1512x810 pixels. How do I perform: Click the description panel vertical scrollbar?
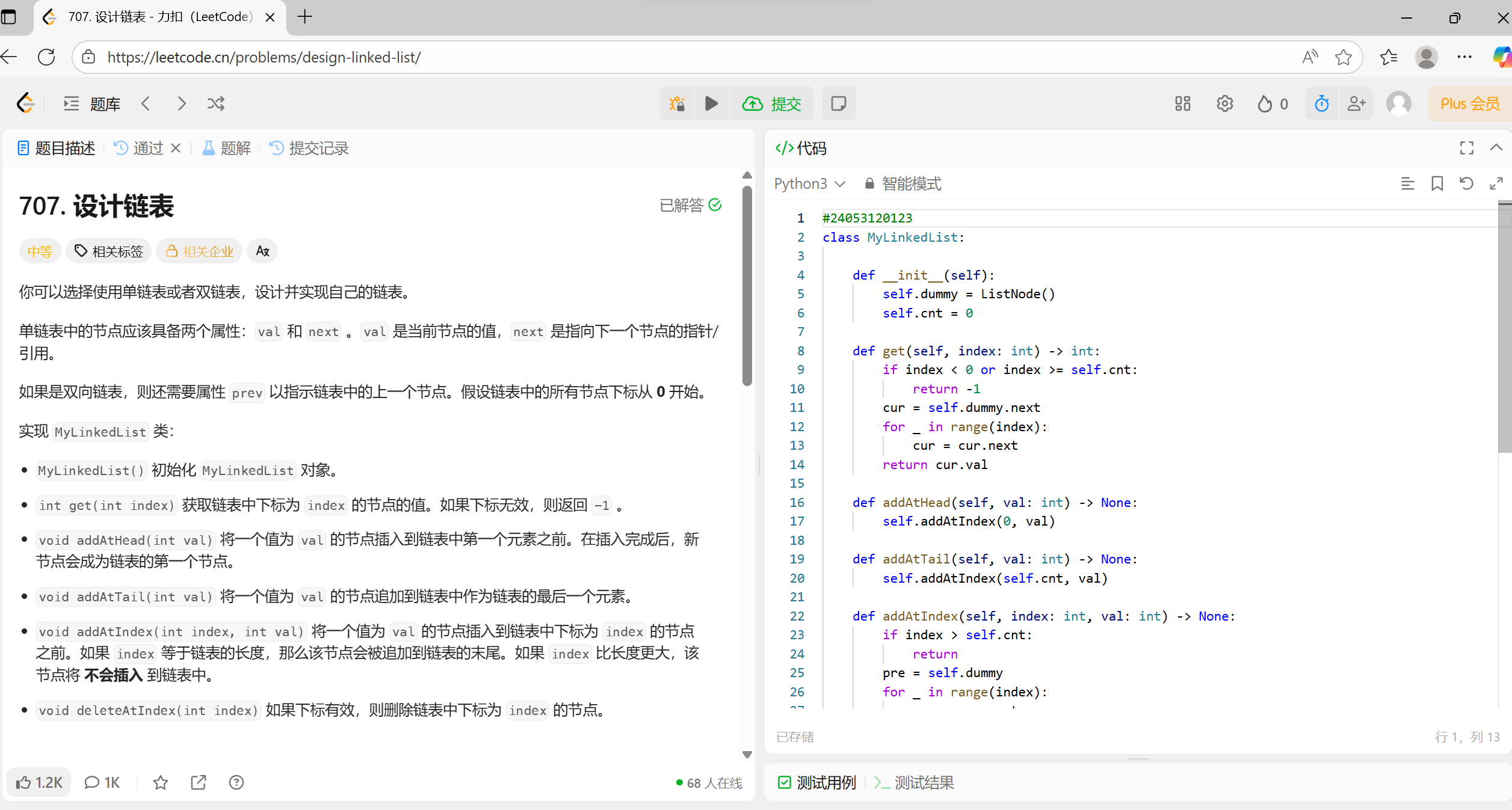click(747, 286)
